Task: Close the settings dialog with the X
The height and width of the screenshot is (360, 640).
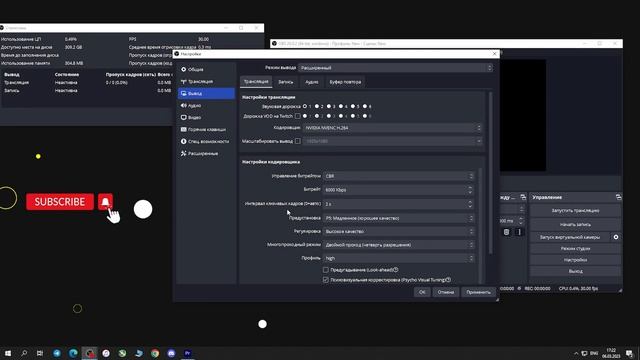Action: (494, 53)
